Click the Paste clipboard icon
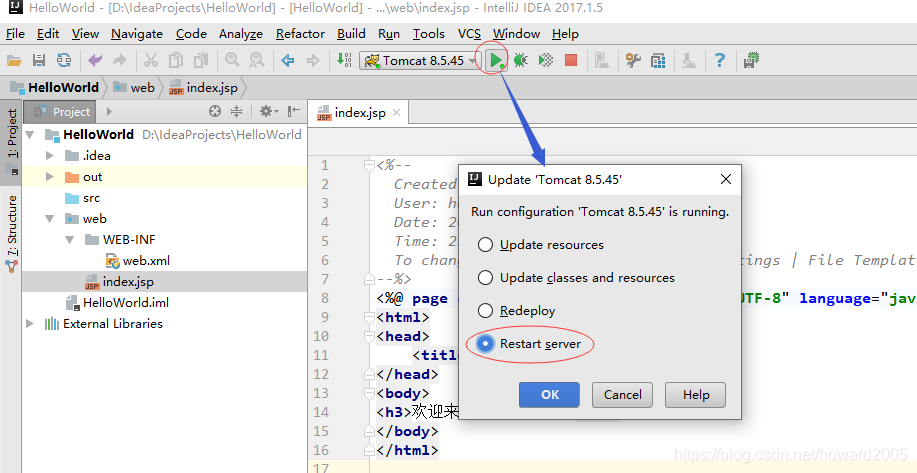The height and width of the screenshot is (473, 917). [201, 60]
